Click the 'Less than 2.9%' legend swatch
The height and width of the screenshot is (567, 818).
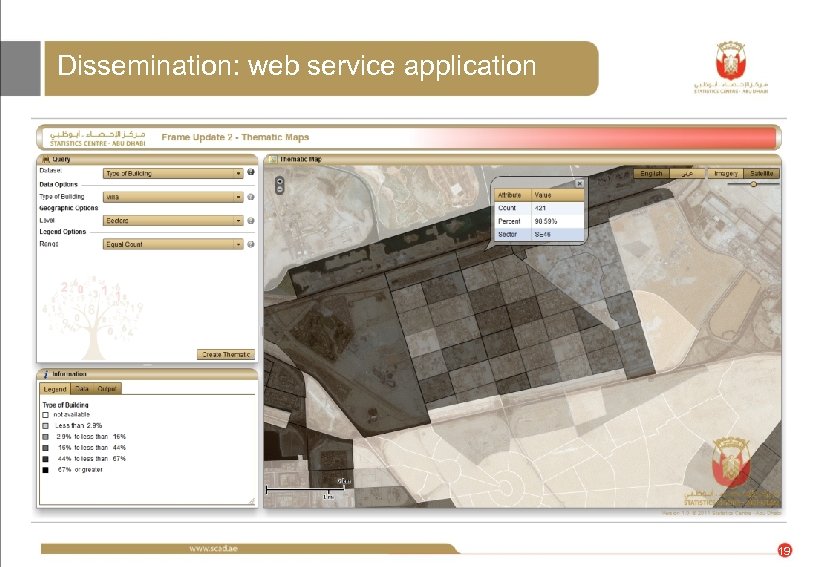point(45,426)
